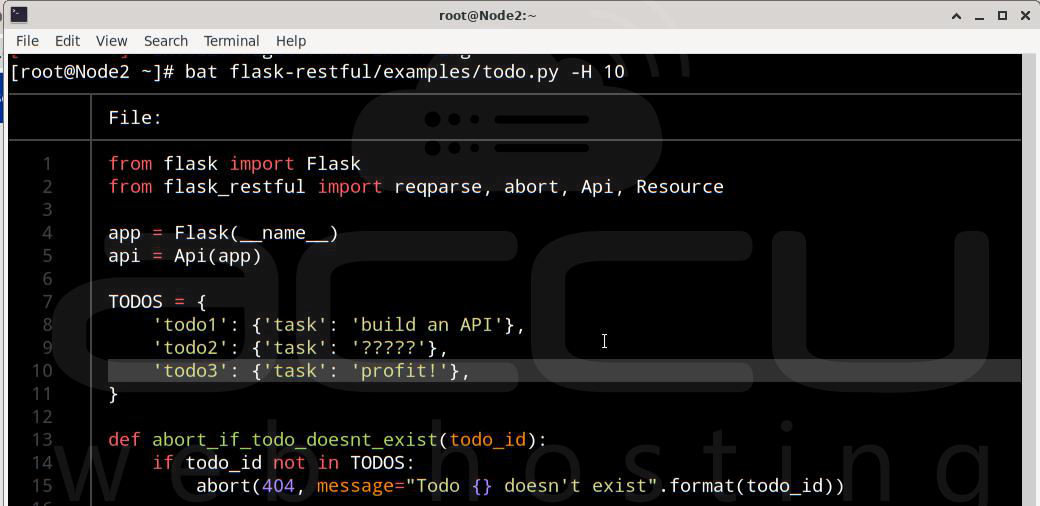
Task: Click the 'todo3' key
Action: point(191,371)
